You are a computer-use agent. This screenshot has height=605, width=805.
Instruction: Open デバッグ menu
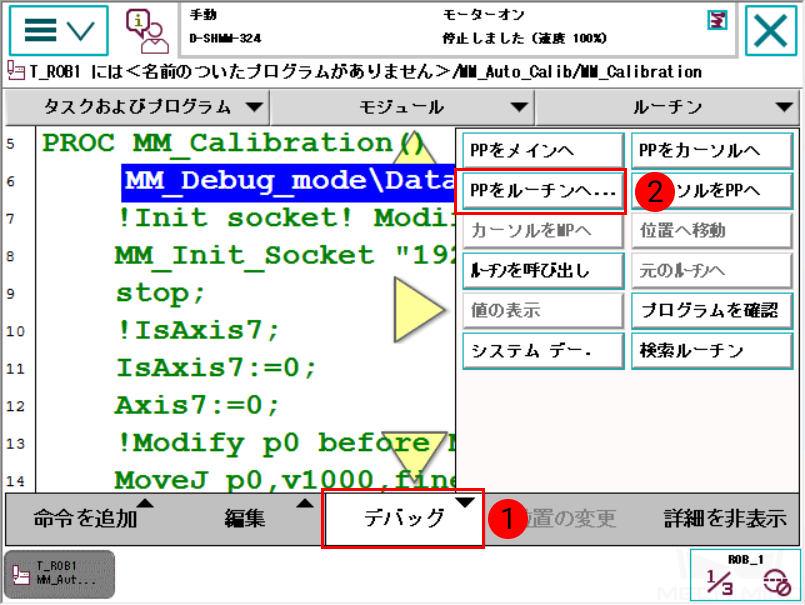(x=404, y=519)
